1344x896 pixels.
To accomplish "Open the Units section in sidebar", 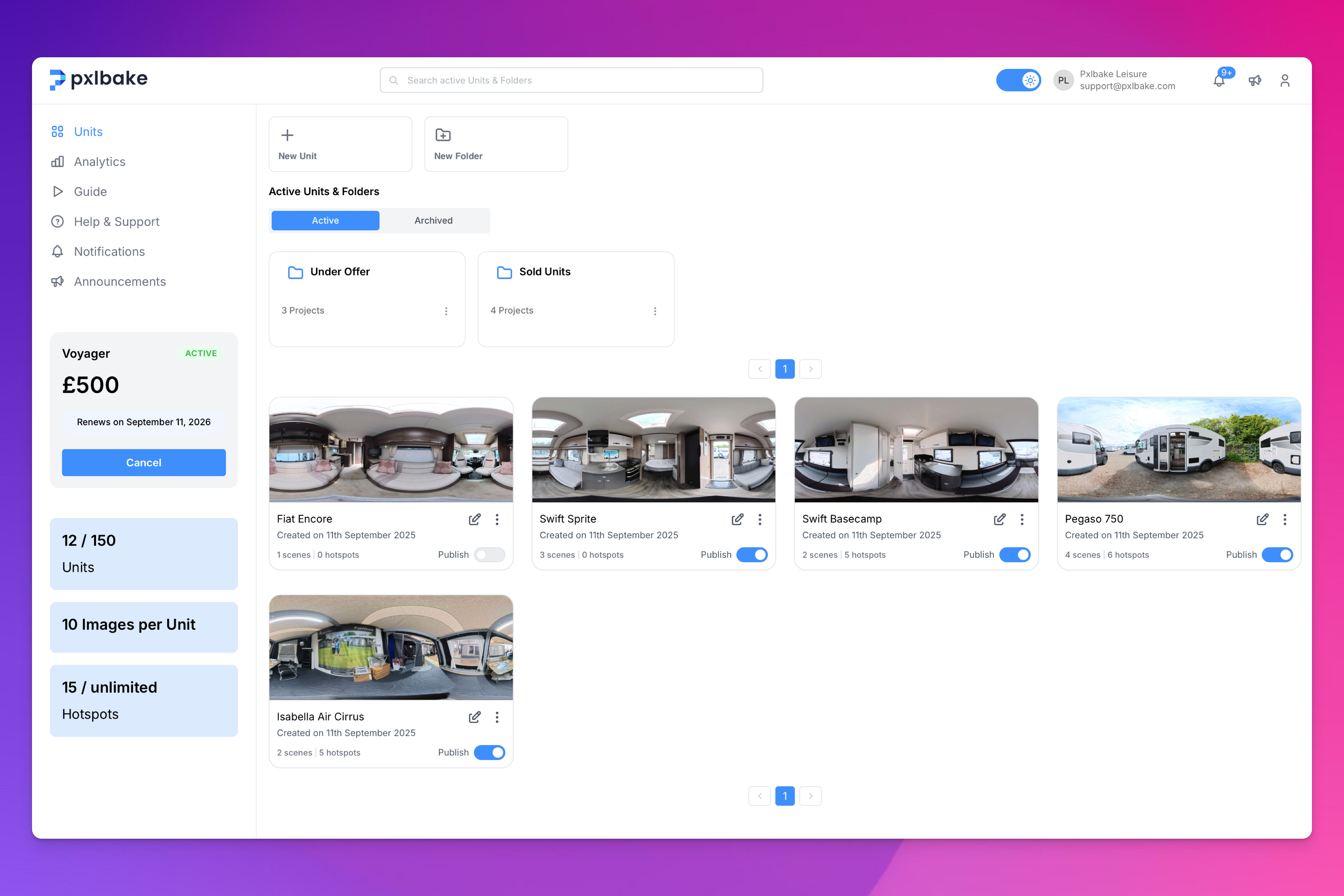I will [x=88, y=132].
